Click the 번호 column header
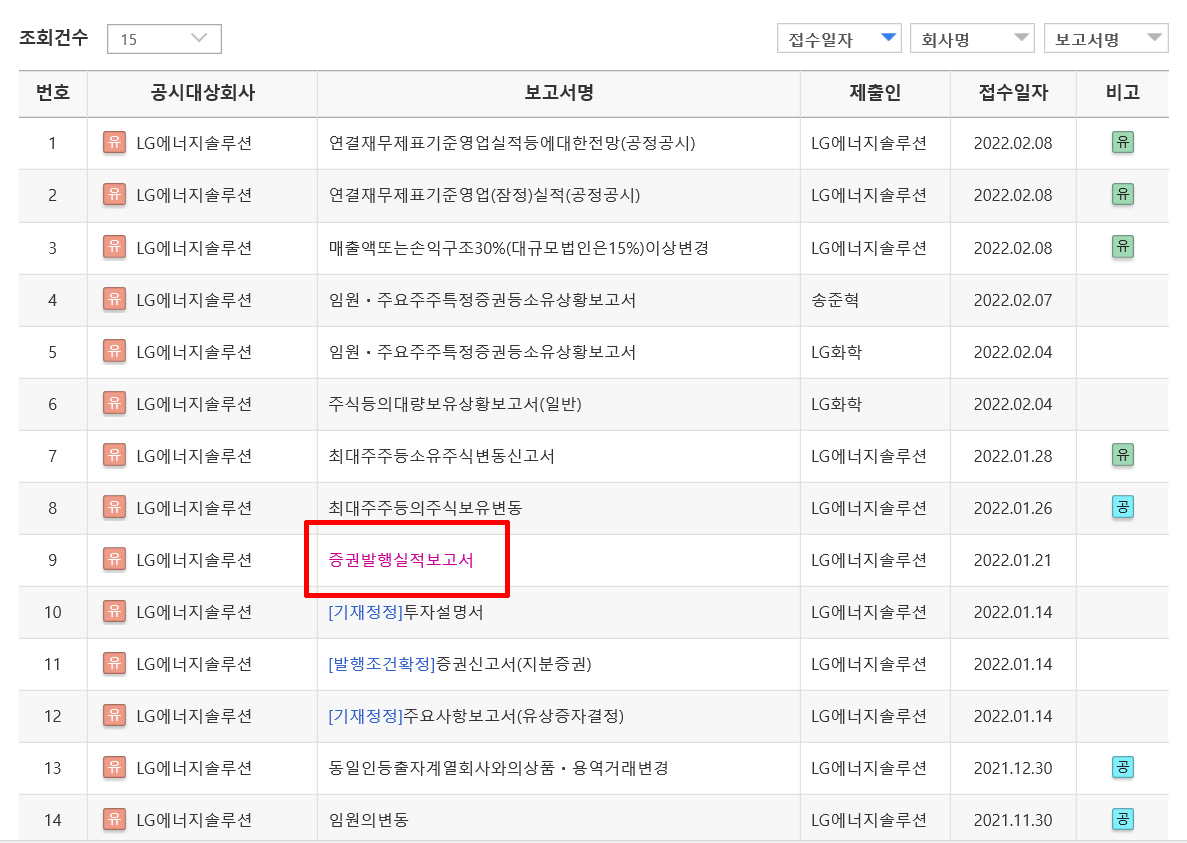Image resolution: width=1187 pixels, height=843 pixels. (x=53, y=93)
